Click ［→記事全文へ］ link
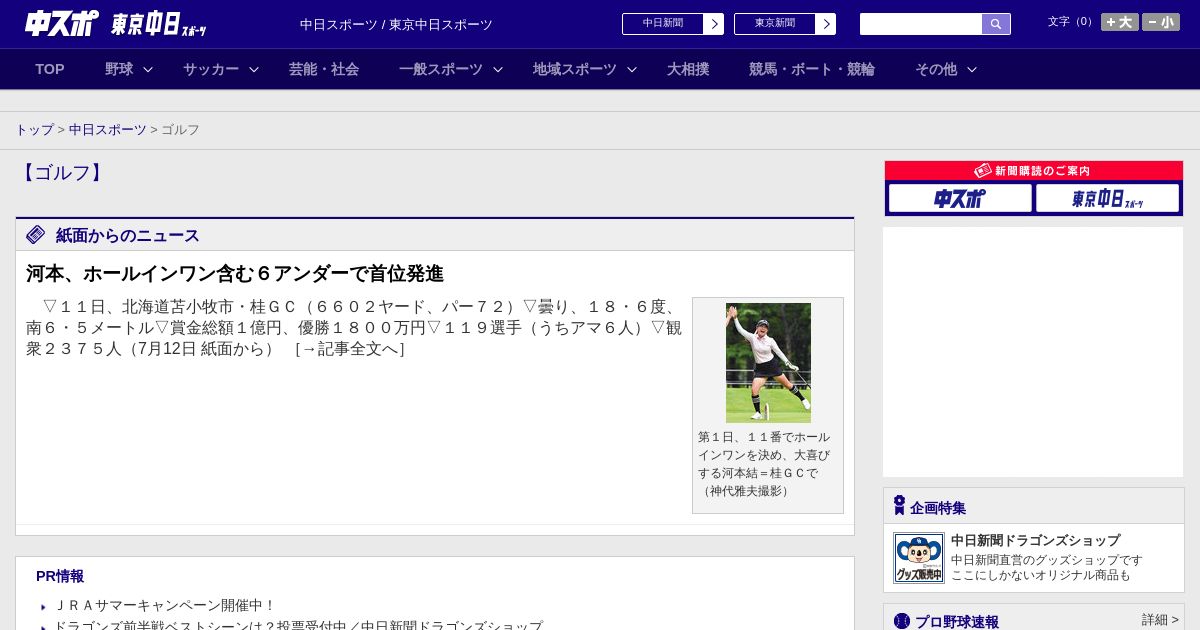 point(350,349)
